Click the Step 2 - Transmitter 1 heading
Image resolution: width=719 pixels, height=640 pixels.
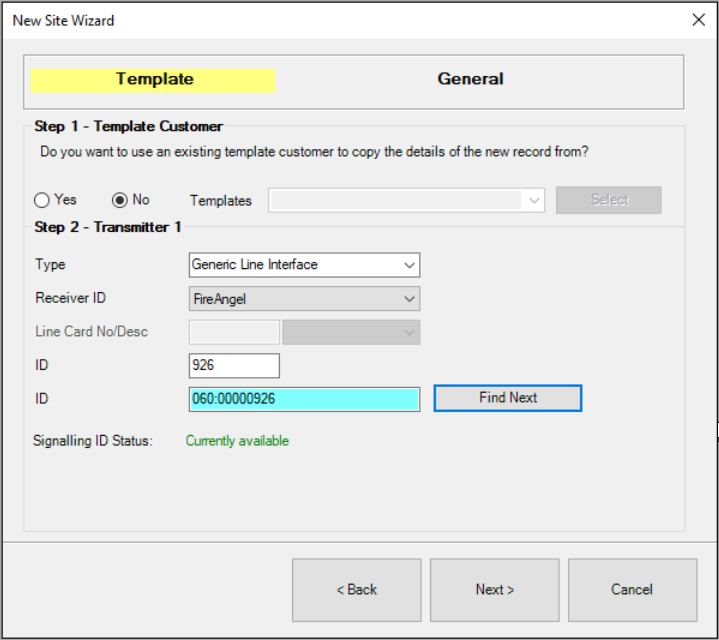click(x=108, y=227)
